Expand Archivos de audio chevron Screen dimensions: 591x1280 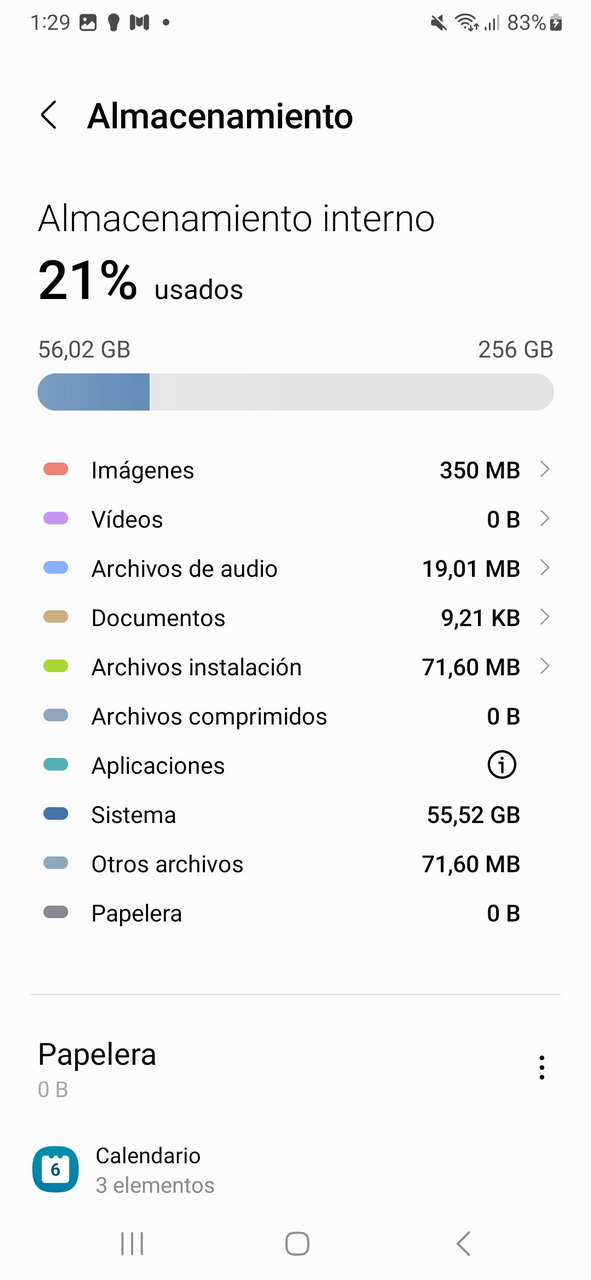544,568
